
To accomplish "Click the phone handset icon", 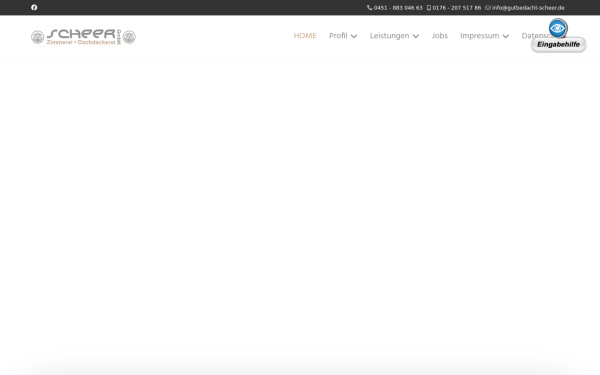I will [370, 8].
